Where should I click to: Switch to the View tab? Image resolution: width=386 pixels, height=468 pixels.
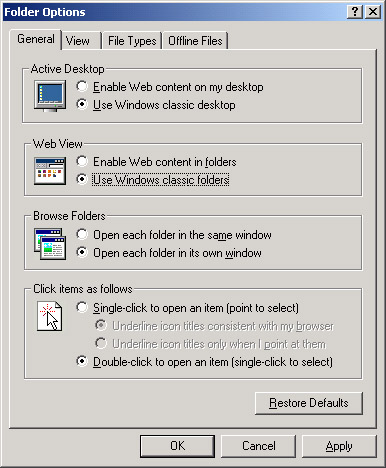click(x=78, y=41)
